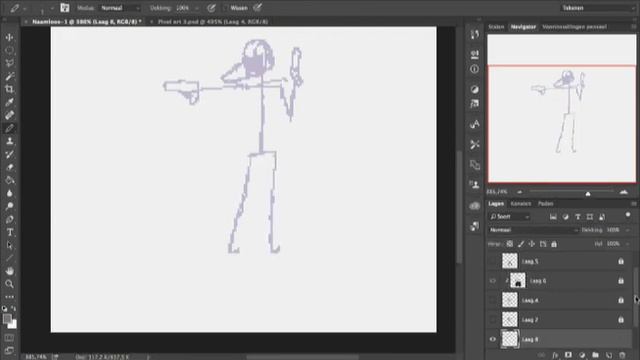The height and width of the screenshot is (360, 640).
Task: Toggle layer filtering on/off switch
Action: click(628, 215)
